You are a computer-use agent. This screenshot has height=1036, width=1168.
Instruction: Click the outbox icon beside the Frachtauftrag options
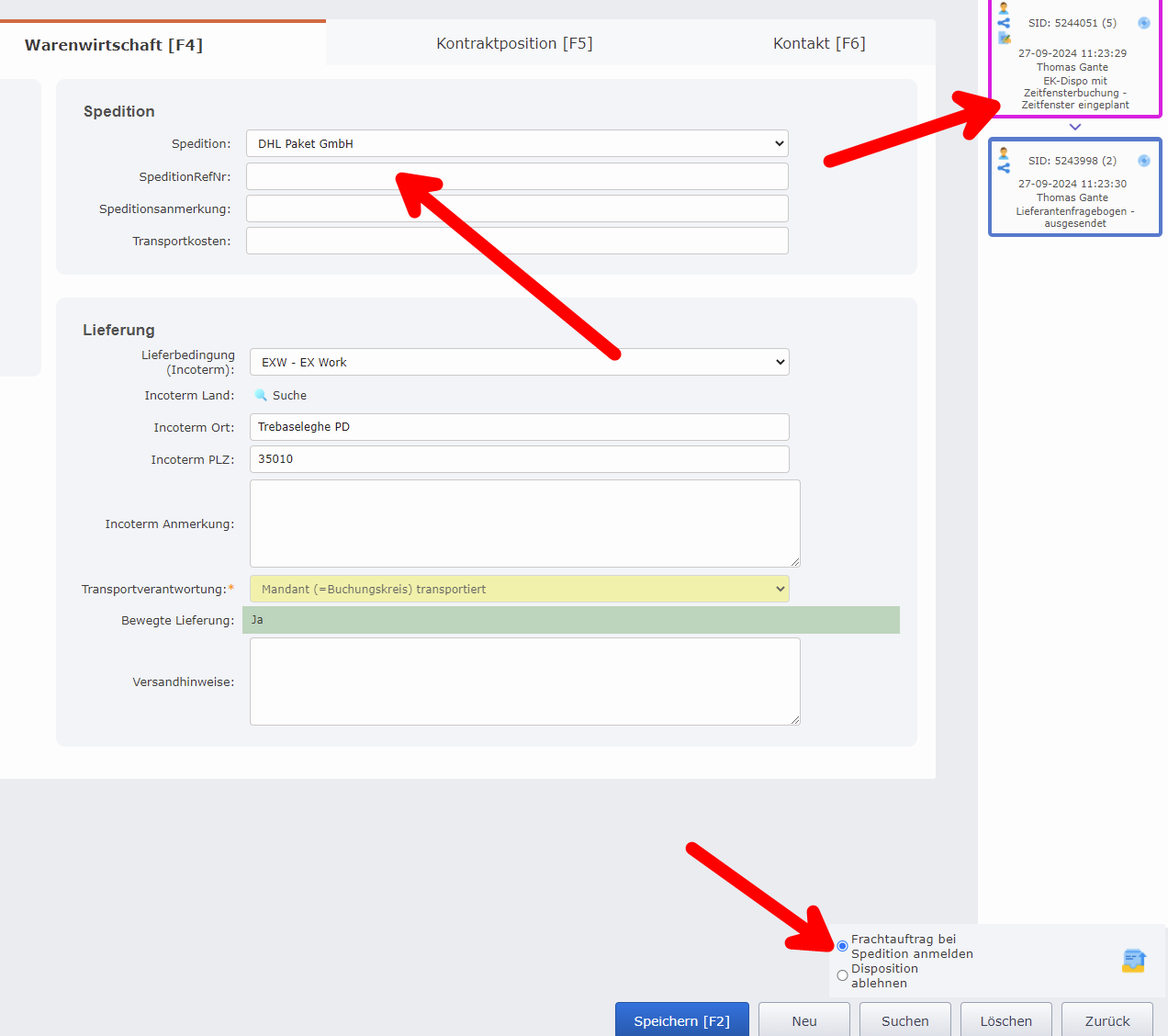(x=1133, y=961)
